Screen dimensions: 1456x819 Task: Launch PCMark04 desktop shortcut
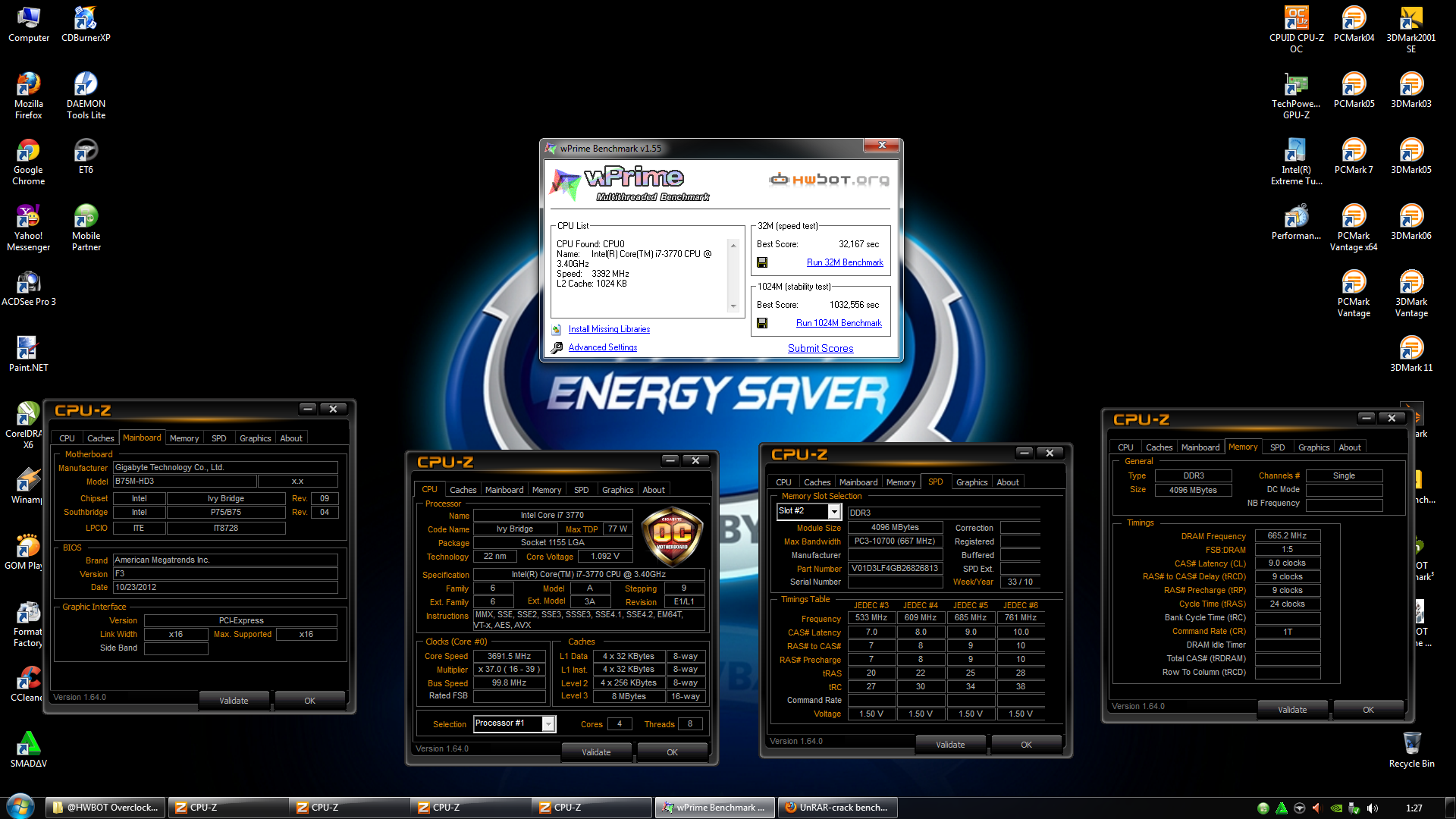click(x=1354, y=24)
